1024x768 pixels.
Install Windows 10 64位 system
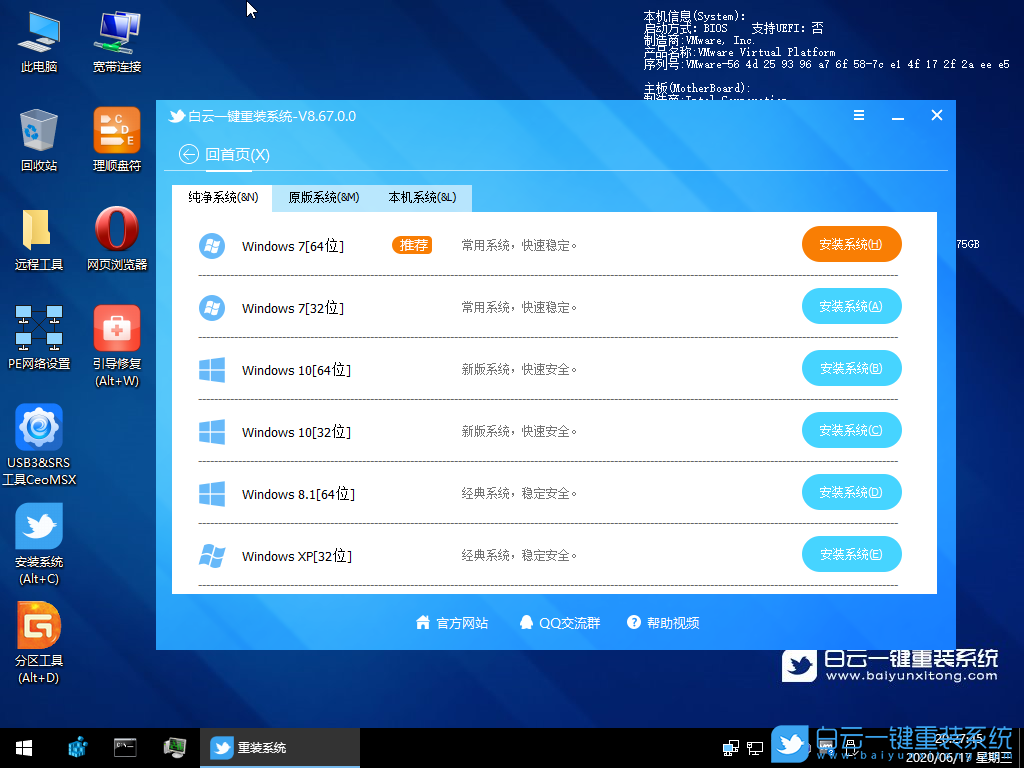tap(851, 368)
